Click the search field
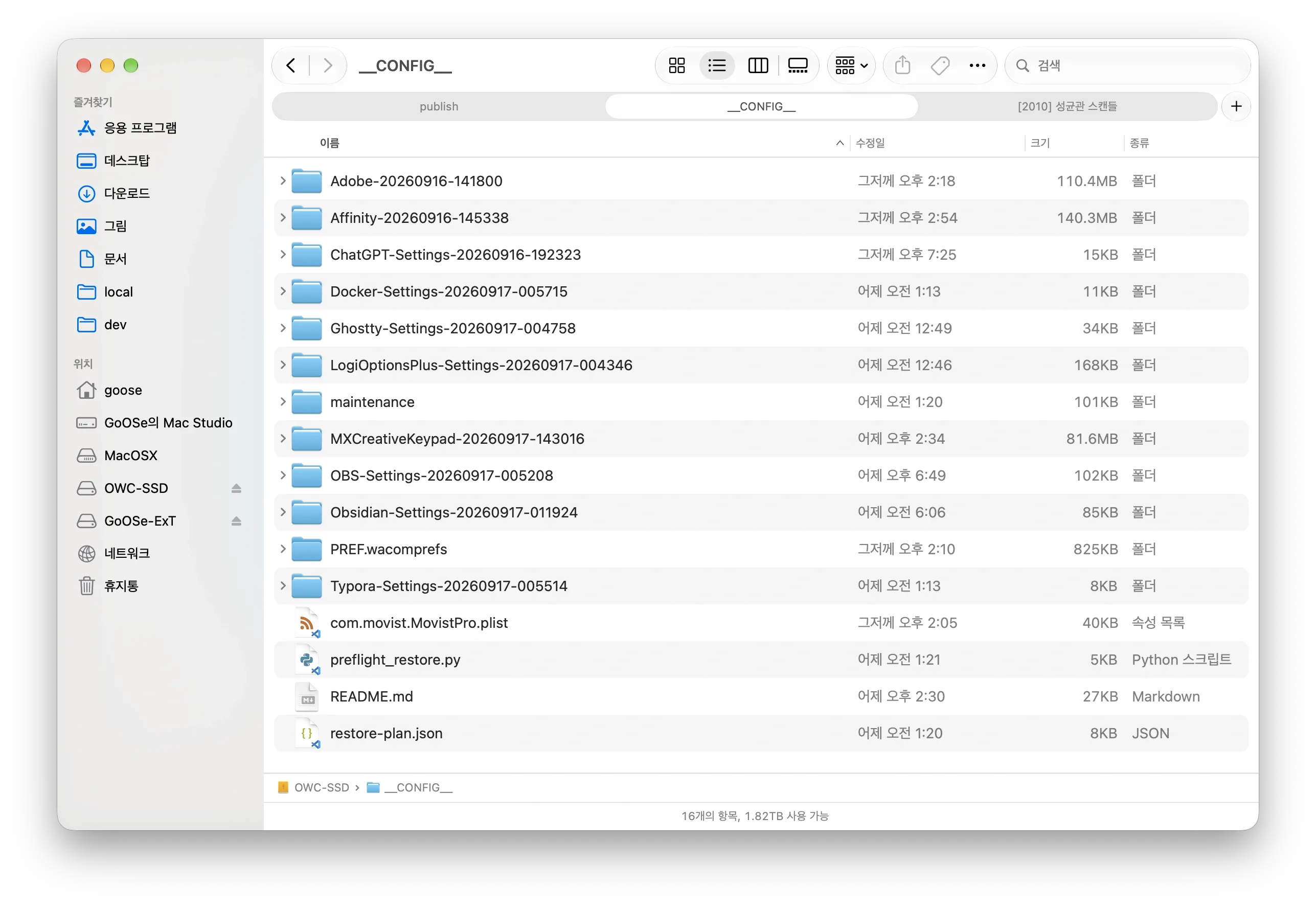 point(1127,66)
